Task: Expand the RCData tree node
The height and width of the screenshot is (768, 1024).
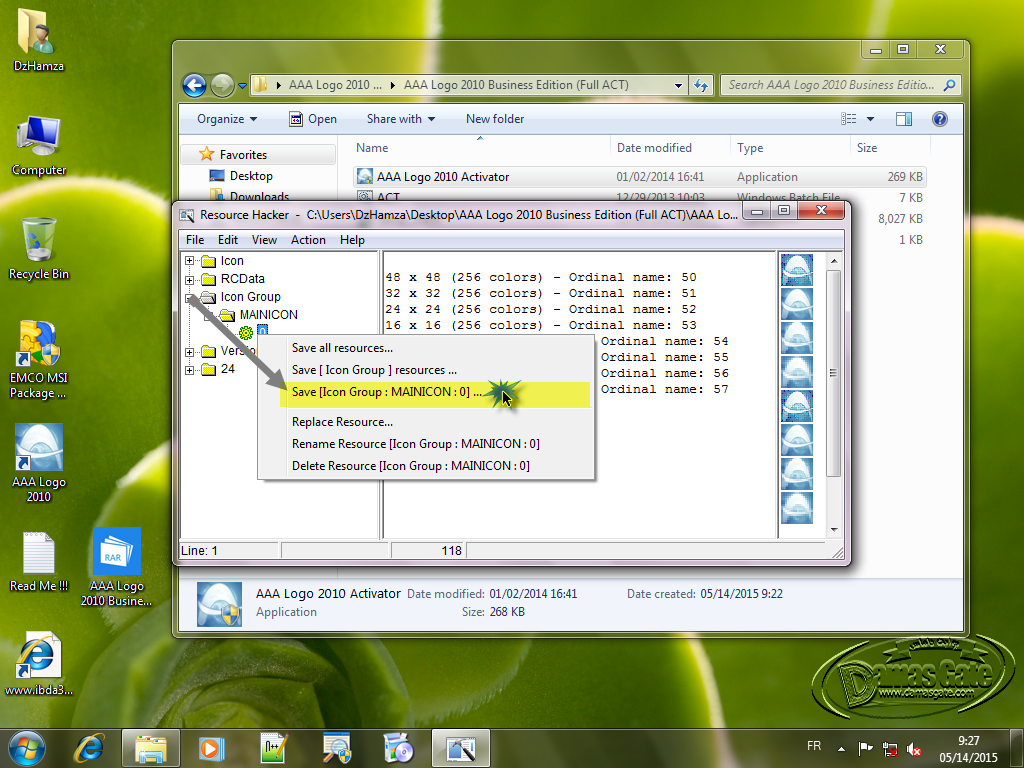Action: (189, 280)
